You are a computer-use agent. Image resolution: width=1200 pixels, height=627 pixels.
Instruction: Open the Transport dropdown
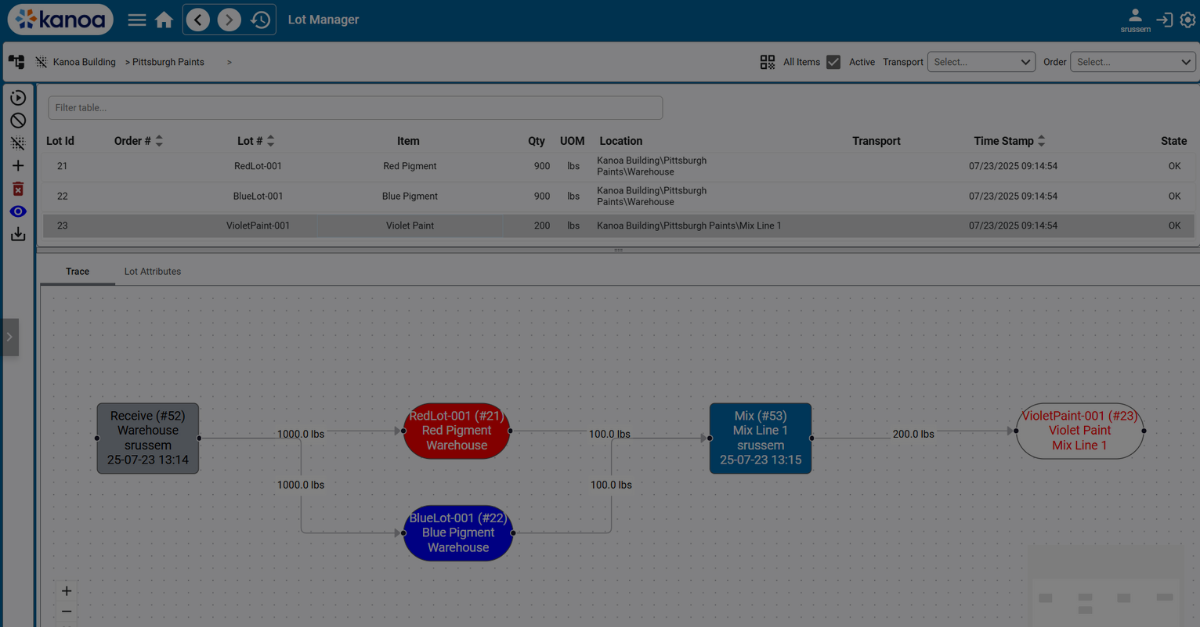click(x=981, y=62)
